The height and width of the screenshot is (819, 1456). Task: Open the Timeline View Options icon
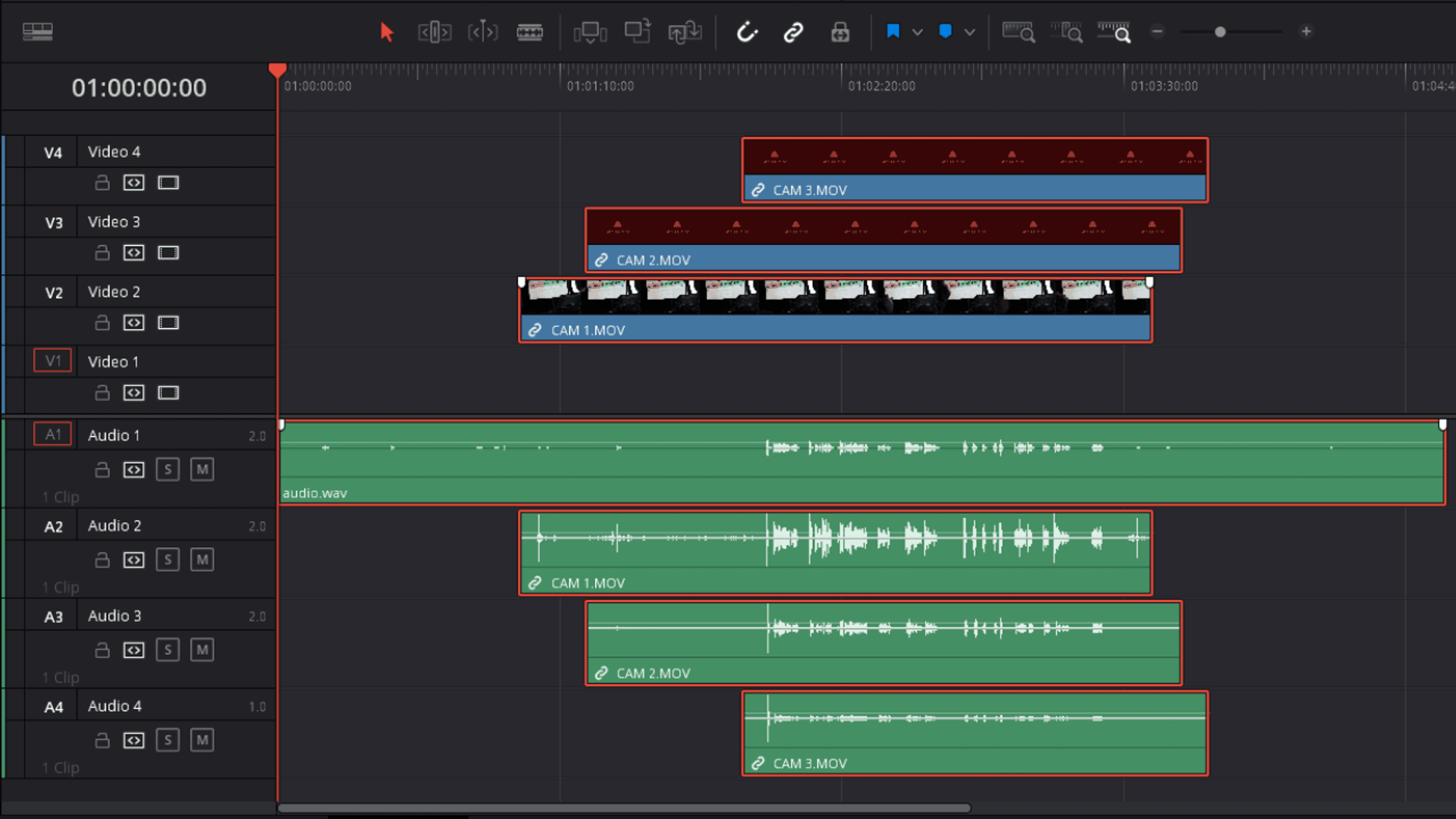tap(37, 32)
